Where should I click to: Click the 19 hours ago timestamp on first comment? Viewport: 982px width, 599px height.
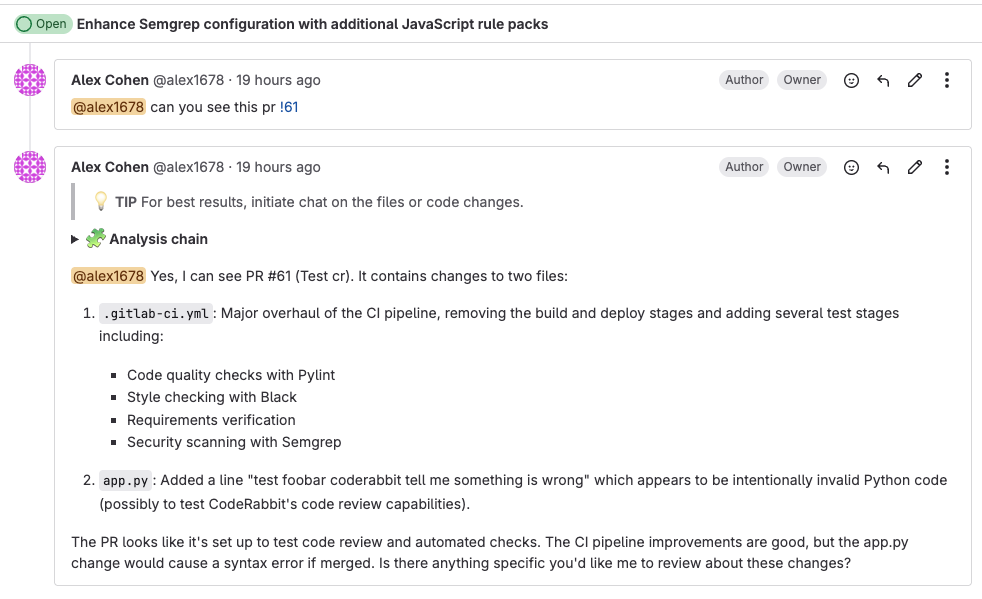click(x=278, y=80)
